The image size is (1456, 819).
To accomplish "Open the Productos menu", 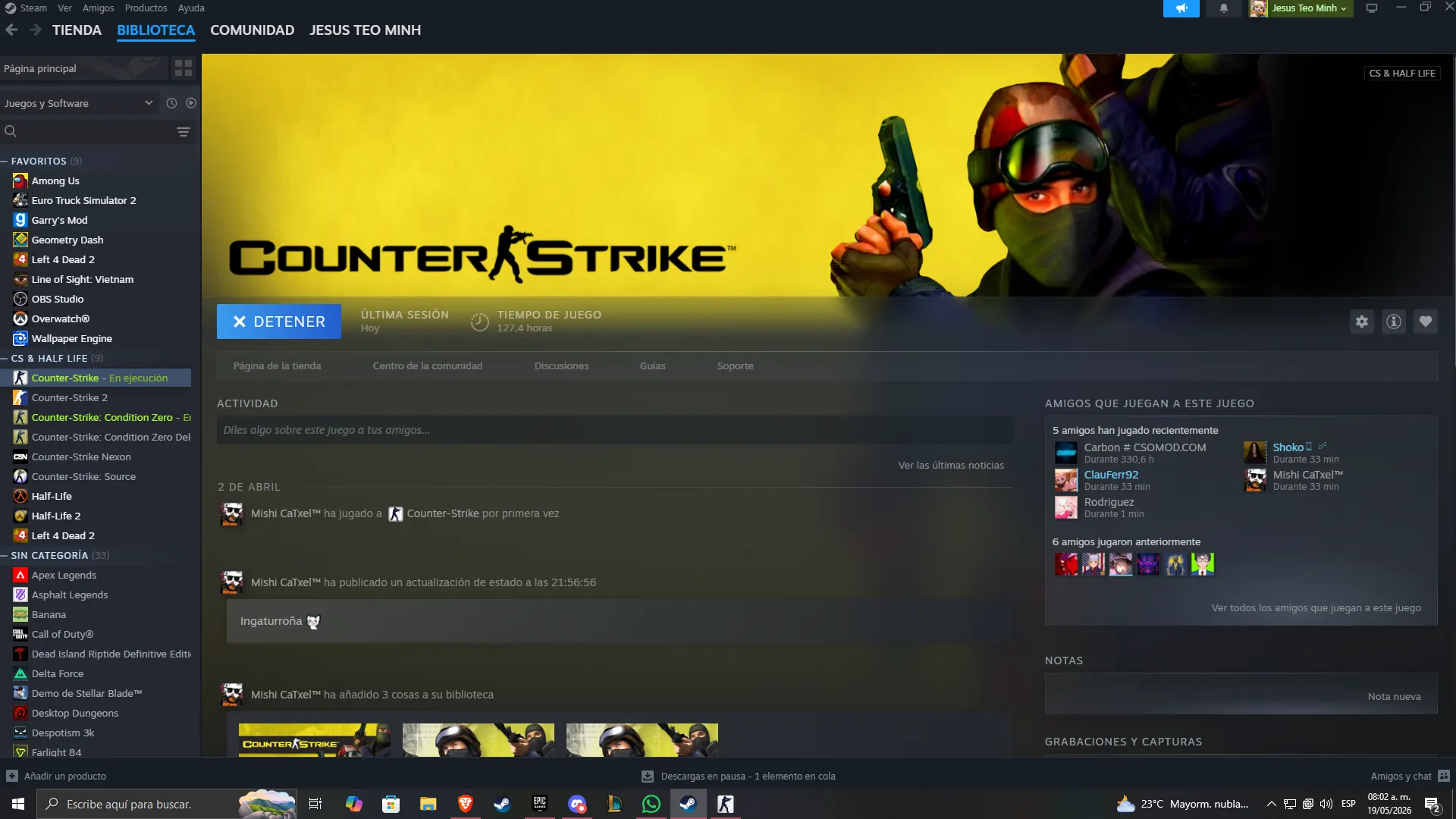I will point(146,8).
